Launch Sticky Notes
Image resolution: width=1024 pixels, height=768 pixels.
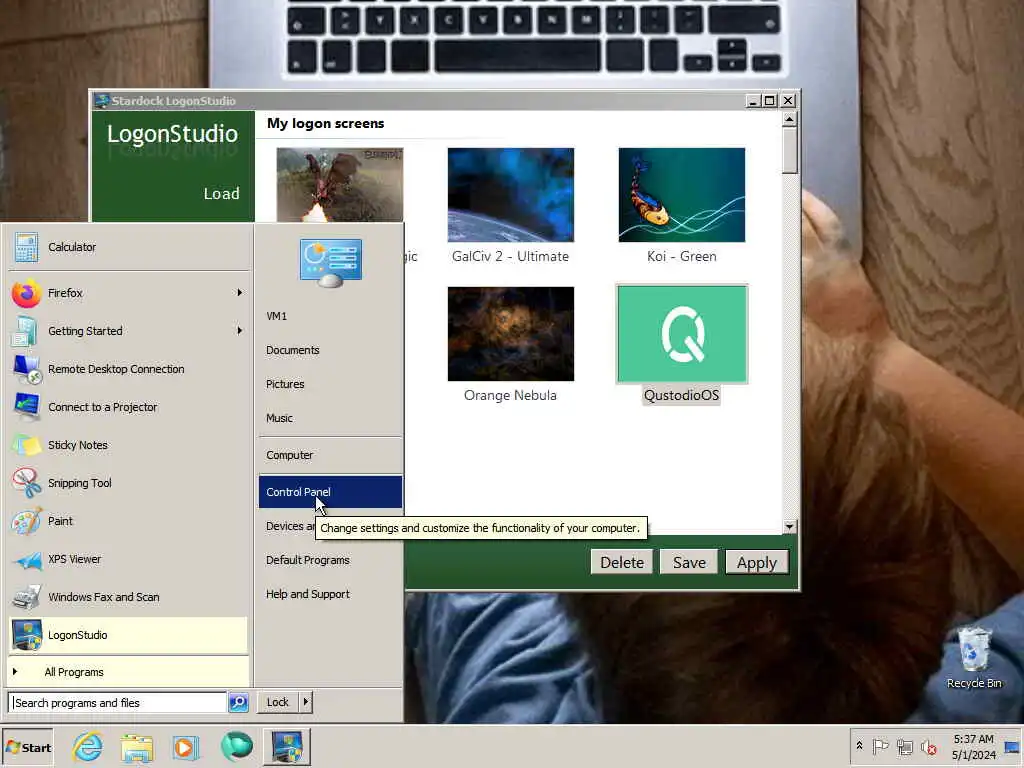point(129,445)
